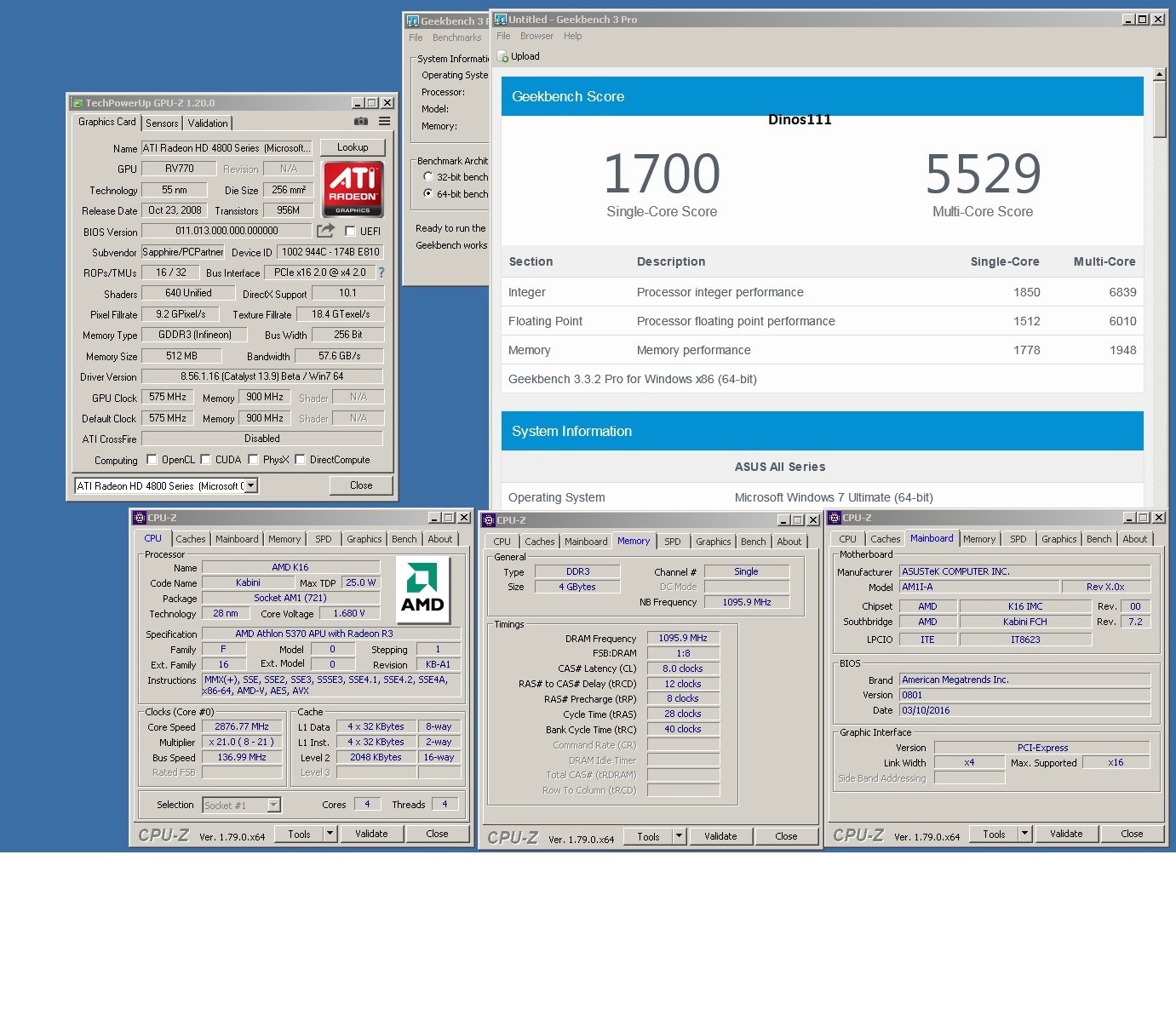Toggle the OpenCL checkbox
Screen dimensions: 1176x1021
pos(152,459)
